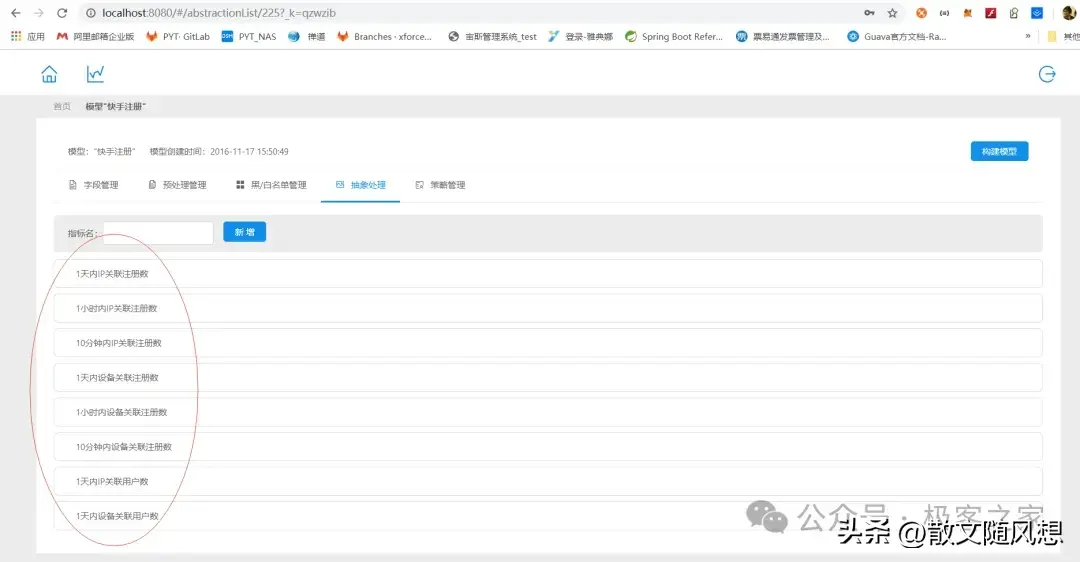Click the 构建模型 button

point(999,151)
